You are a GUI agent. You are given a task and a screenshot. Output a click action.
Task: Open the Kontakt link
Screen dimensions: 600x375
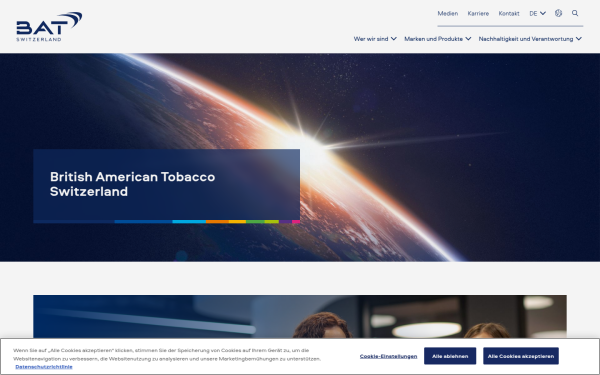509,13
